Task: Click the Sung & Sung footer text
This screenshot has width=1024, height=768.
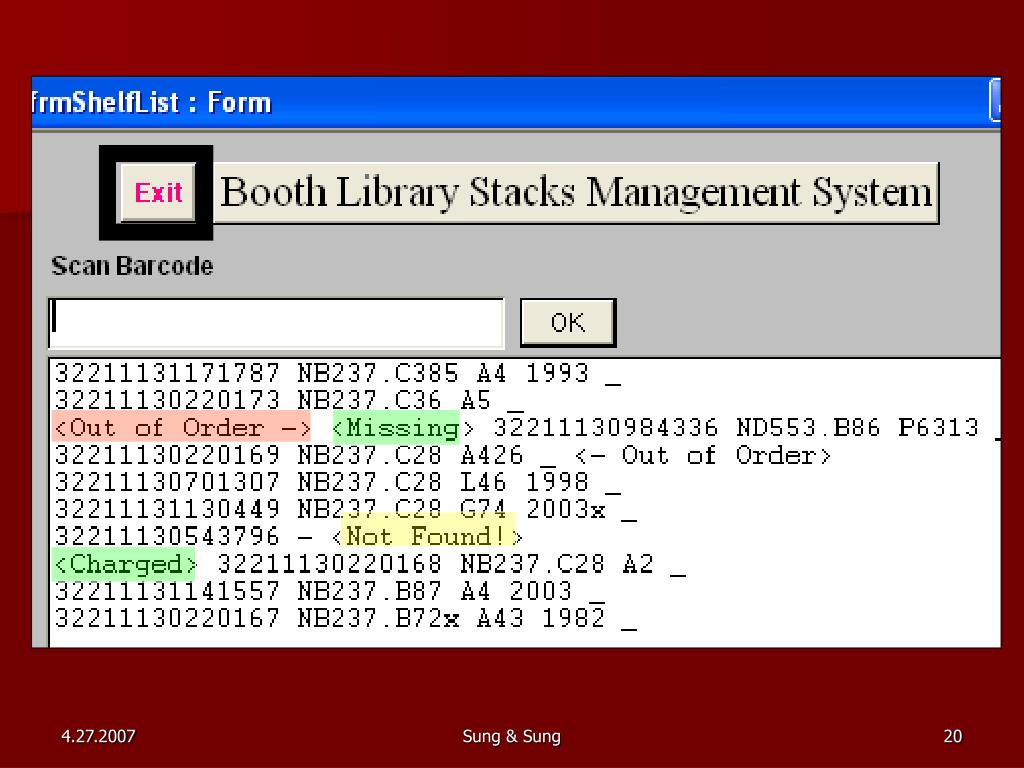Action: click(x=511, y=737)
